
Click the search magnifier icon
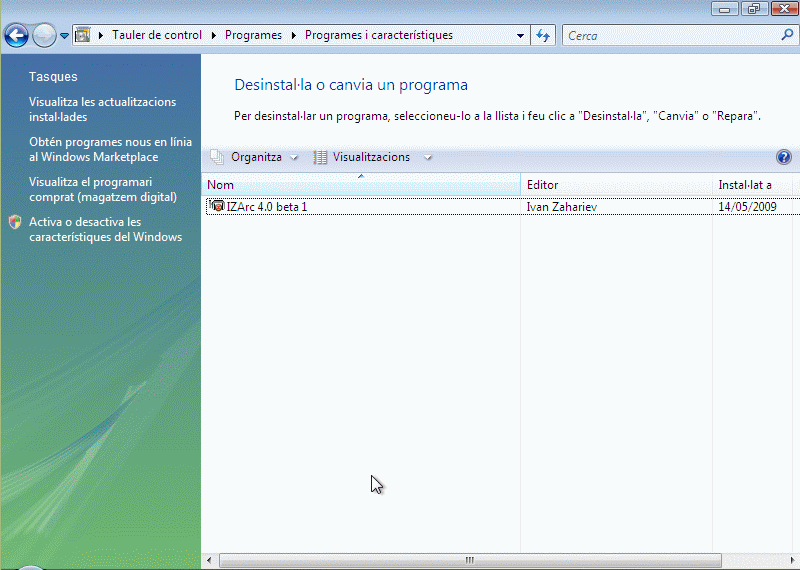click(787, 35)
